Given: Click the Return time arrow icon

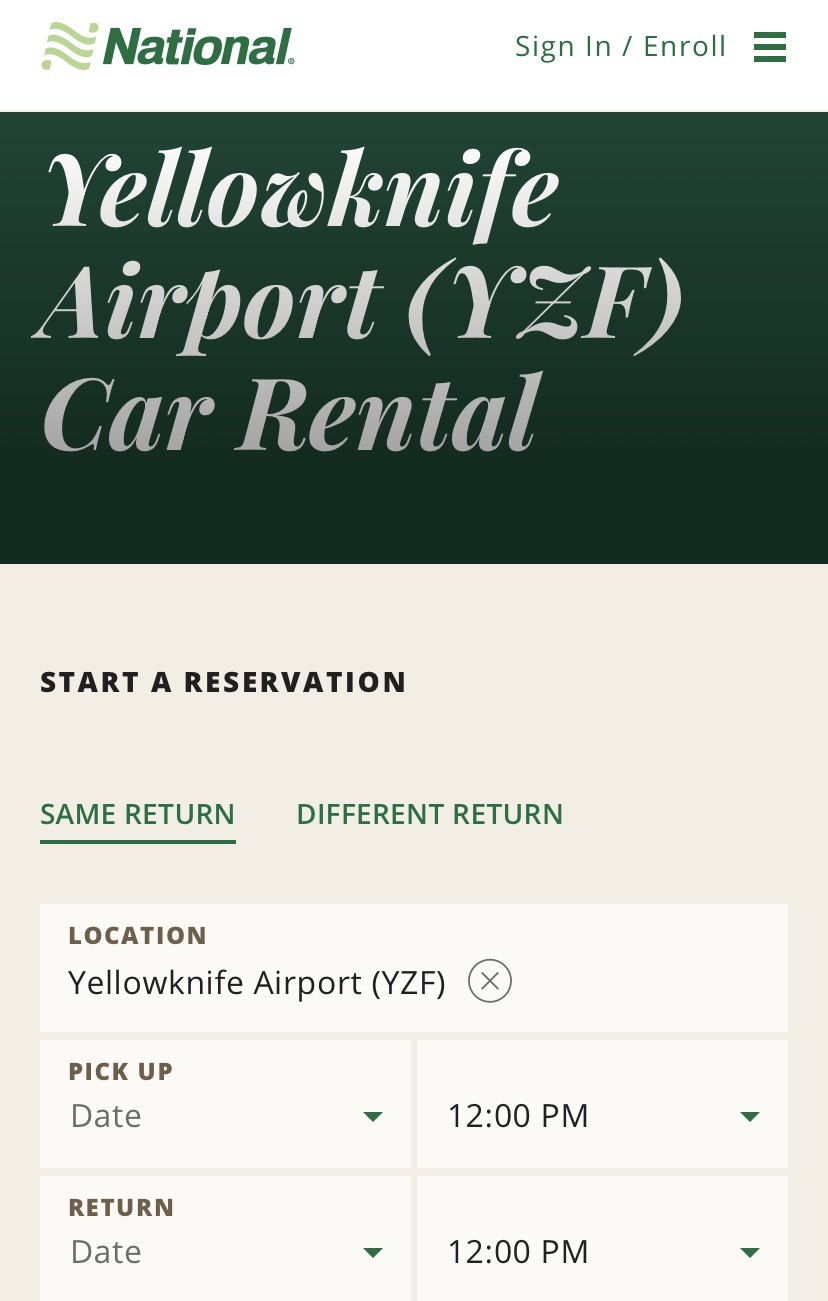Looking at the screenshot, I should (750, 1252).
